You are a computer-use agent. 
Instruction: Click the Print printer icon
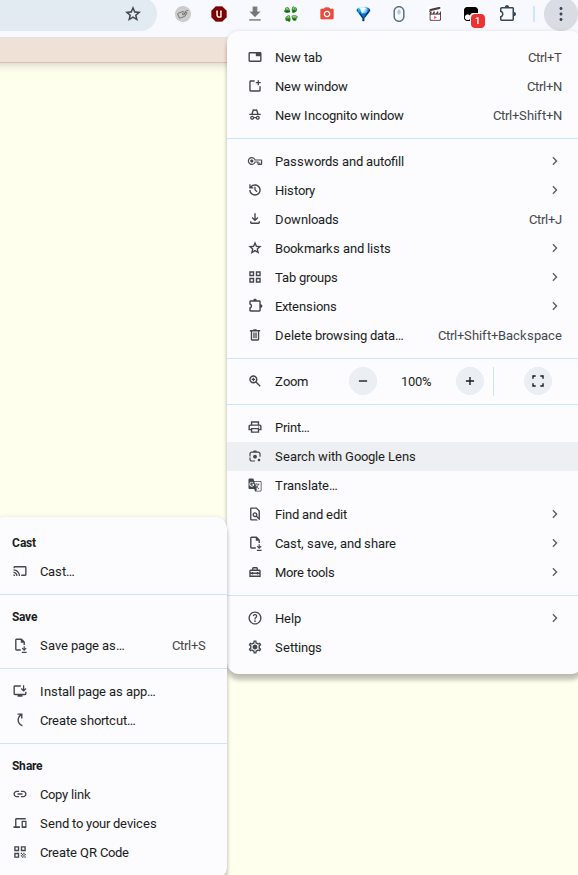coord(255,427)
